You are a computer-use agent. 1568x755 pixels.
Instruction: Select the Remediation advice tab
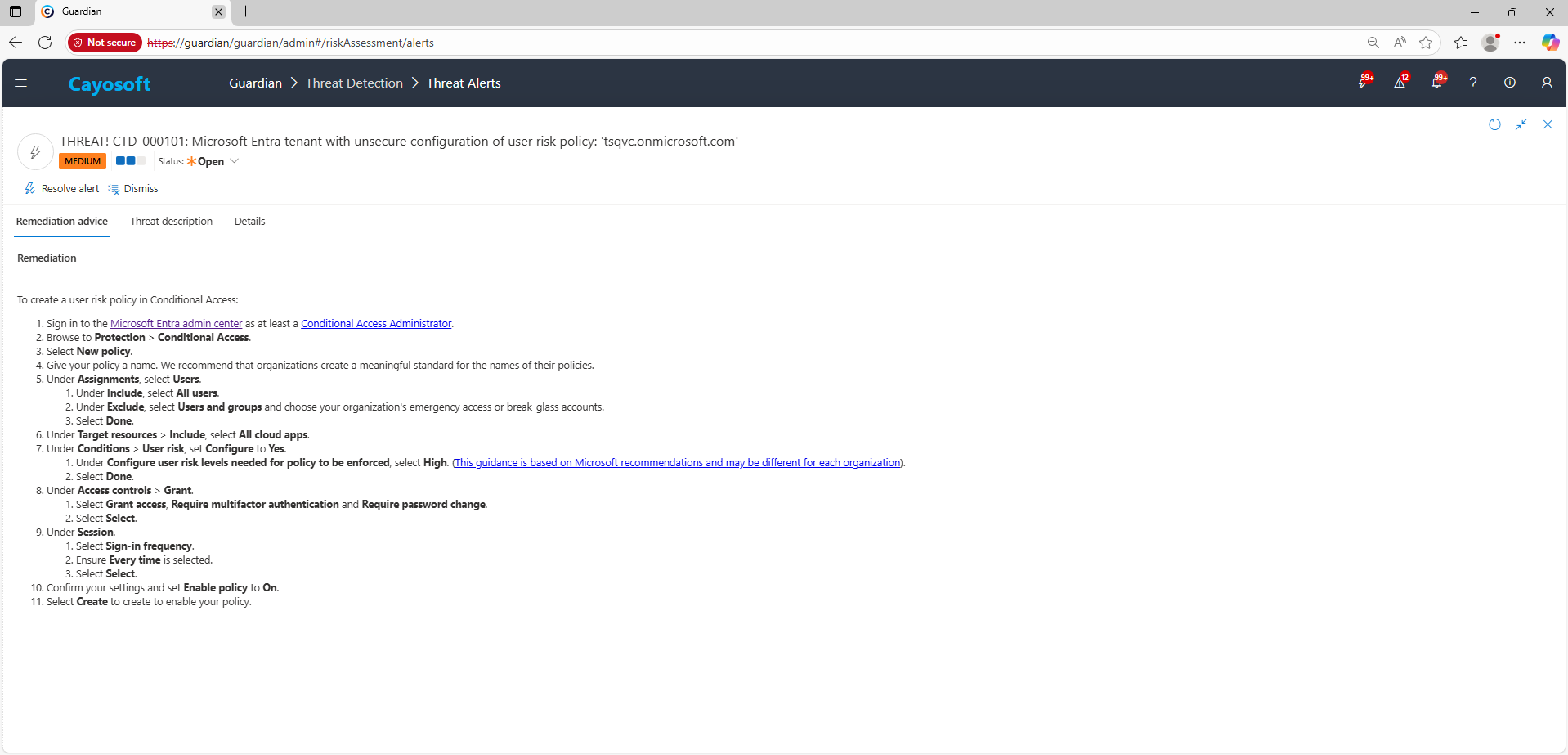pos(62,222)
